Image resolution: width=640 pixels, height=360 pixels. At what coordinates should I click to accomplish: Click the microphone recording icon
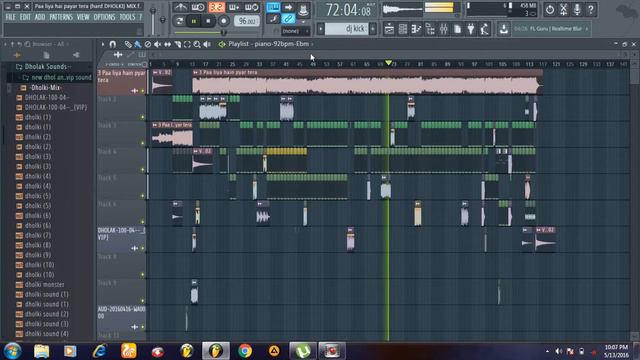pos(577,9)
